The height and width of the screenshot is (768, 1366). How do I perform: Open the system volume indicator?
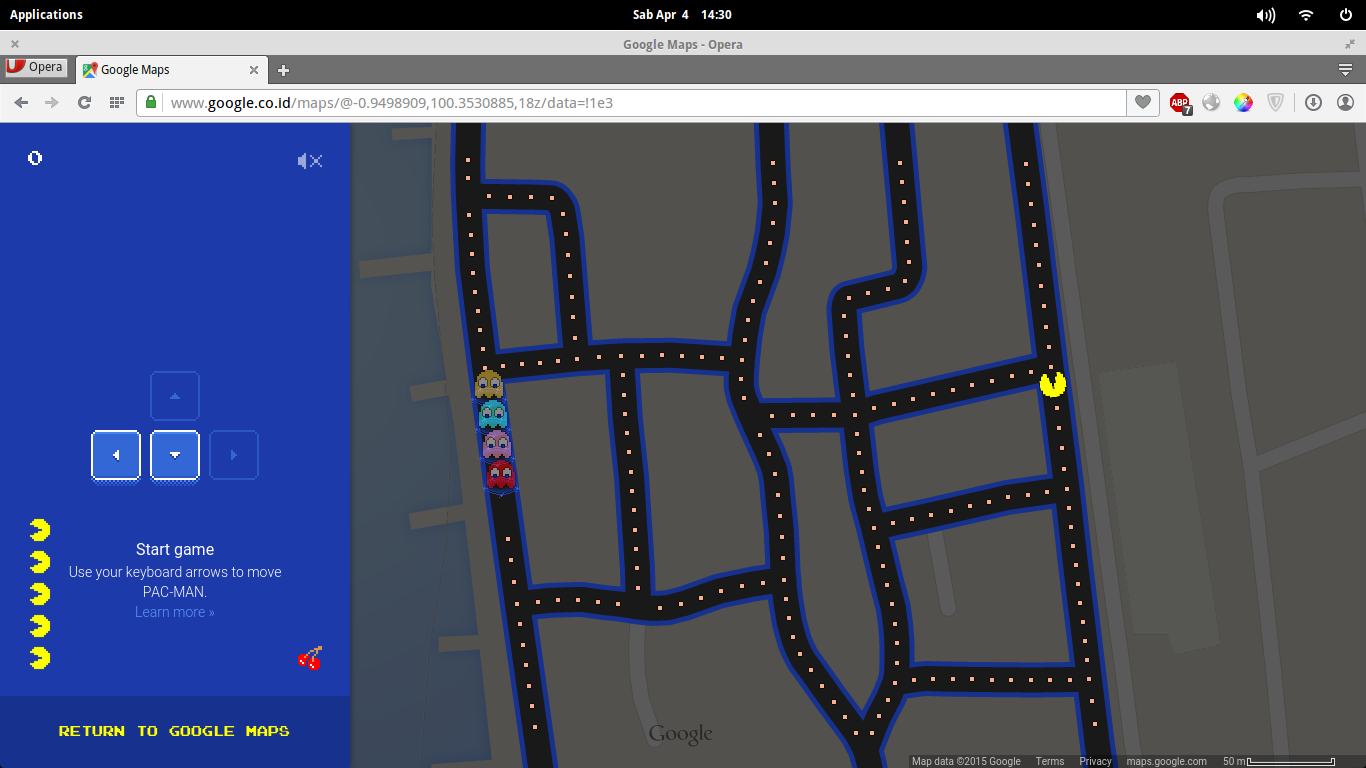1266,15
